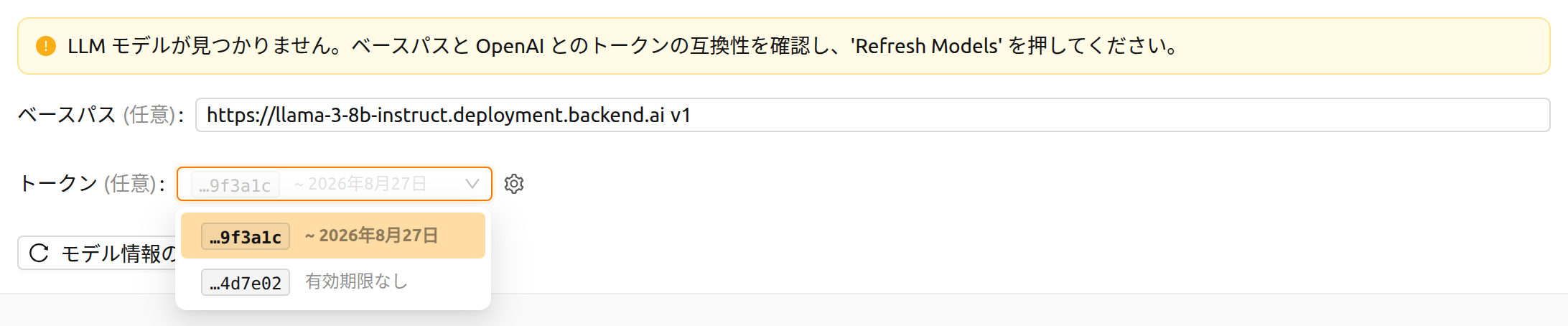Viewport: 1568px width, 326px height.
Task: Click the …9f3a1c tag in the highlighted option
Action: click(x=246, y=236)
